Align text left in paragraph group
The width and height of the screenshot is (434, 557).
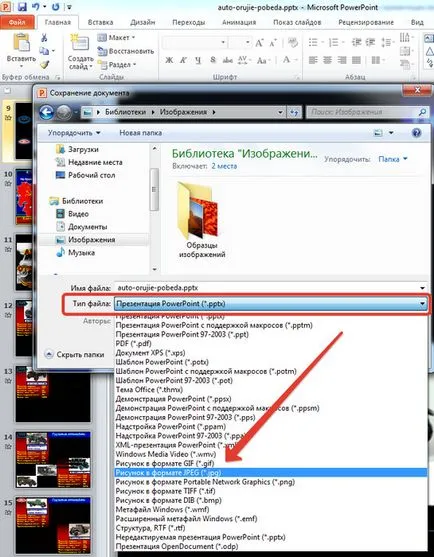pyautogui.click(x=313, y=60)
